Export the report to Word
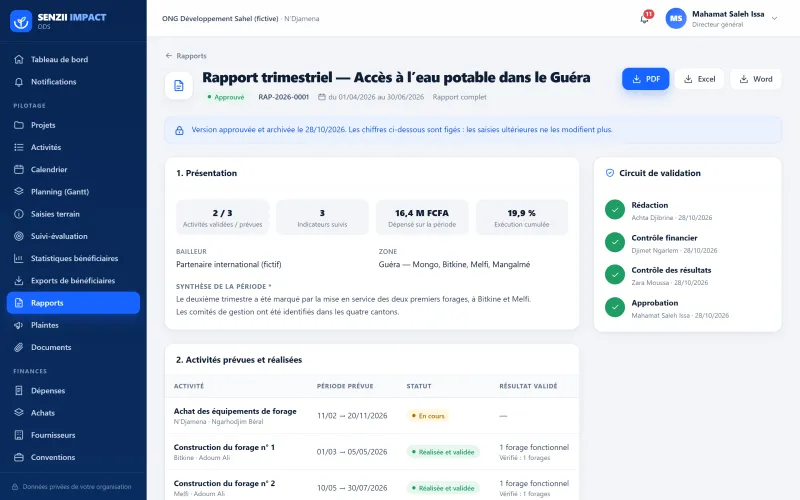 coord(755,79)
